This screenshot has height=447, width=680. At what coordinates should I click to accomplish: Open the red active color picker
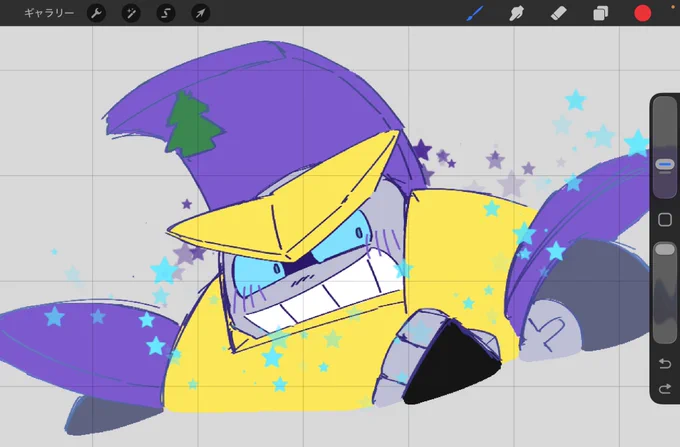(642, 13)
